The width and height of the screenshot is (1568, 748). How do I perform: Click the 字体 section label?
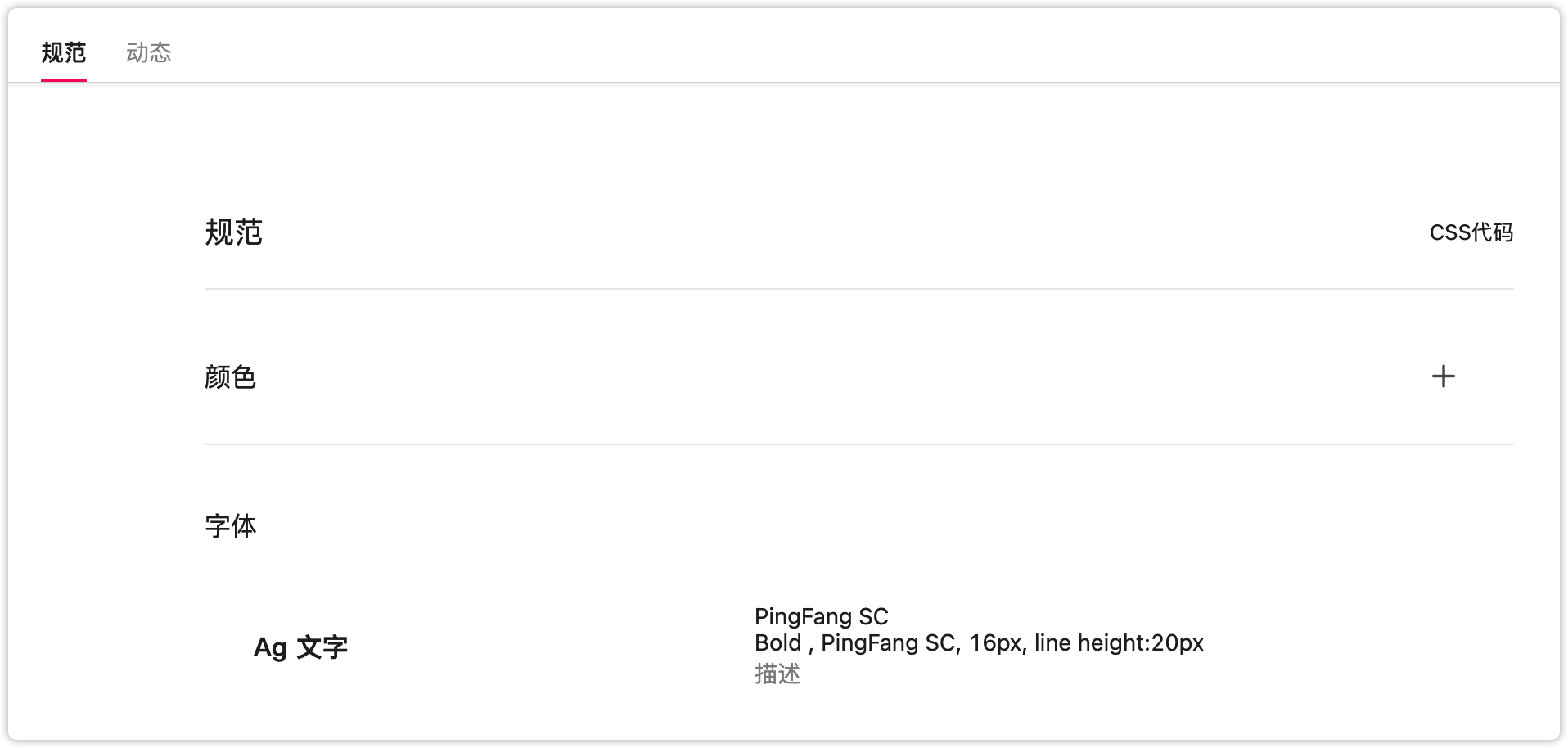pos(230,526)
